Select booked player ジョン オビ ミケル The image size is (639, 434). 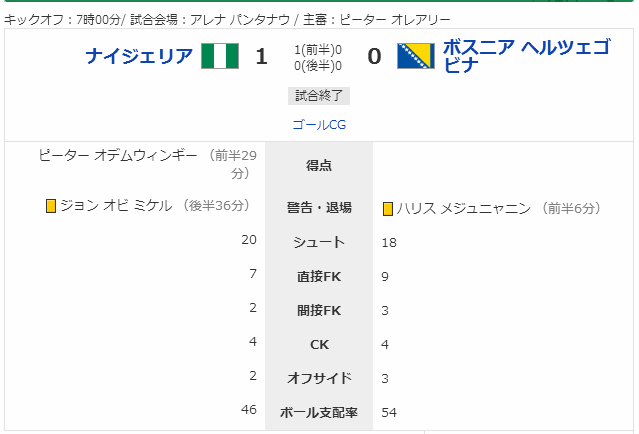coord(116,205)
